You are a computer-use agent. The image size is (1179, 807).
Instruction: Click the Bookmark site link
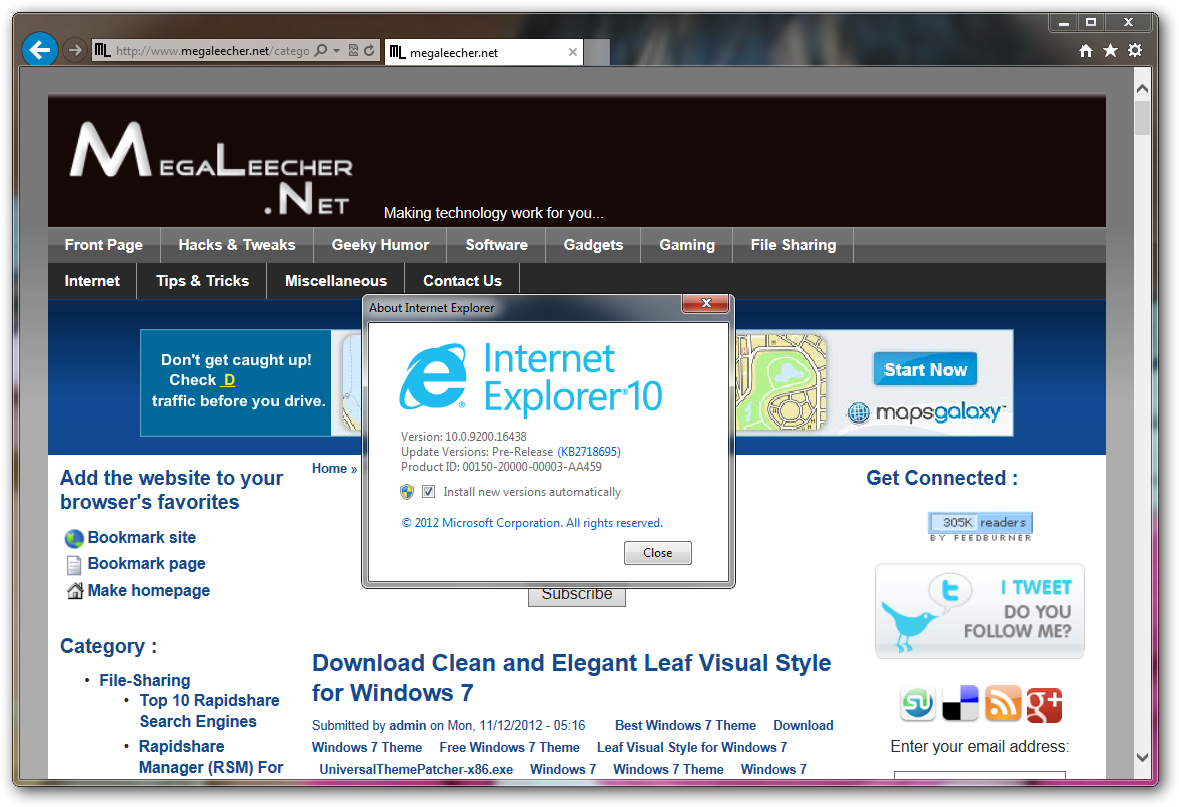(142, 538)
